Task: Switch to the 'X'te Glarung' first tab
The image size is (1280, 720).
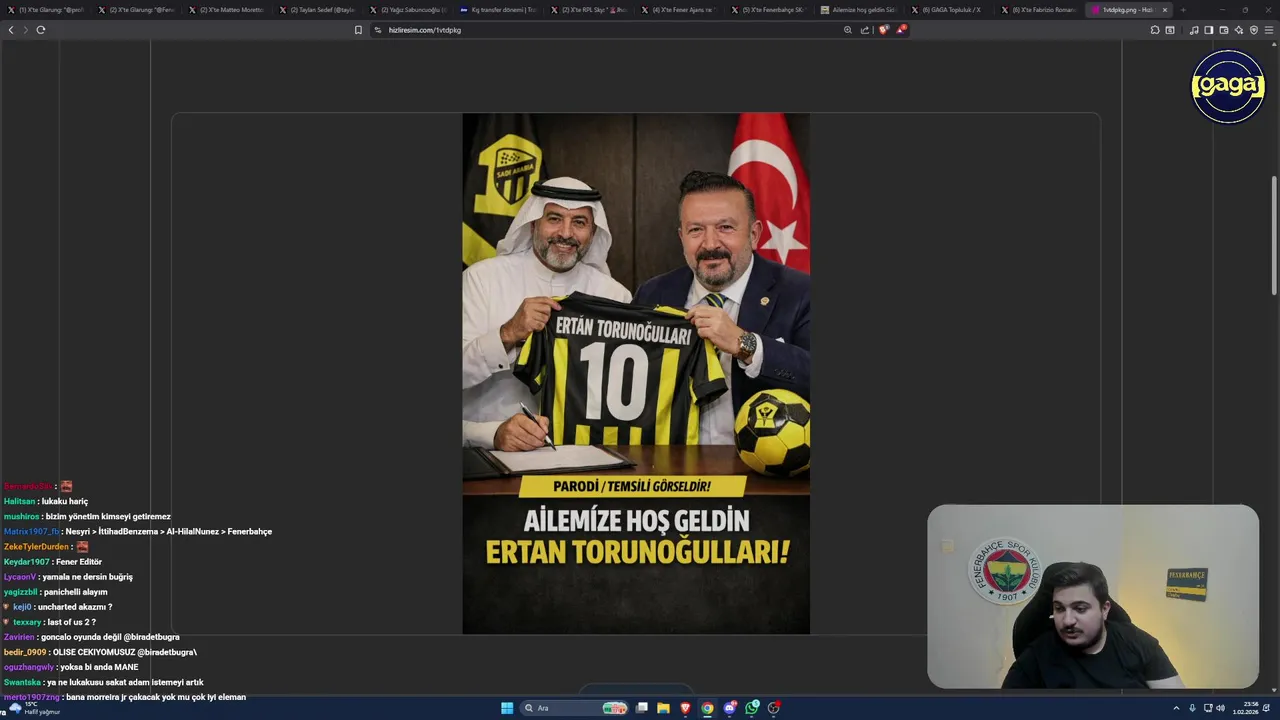Action: pos(48,10)
